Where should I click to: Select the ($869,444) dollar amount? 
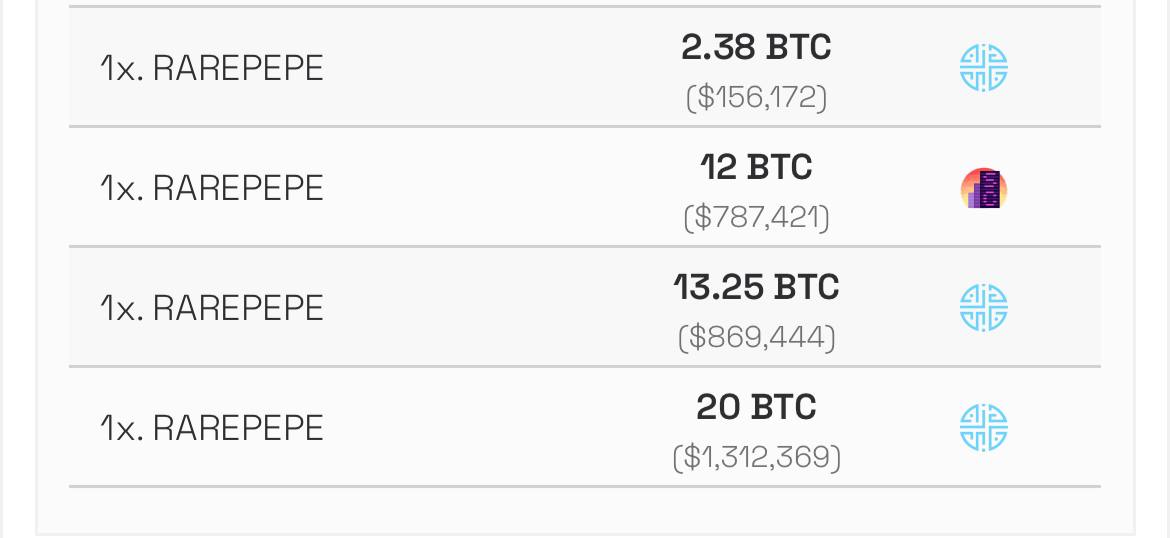click(x=756, y=337)
